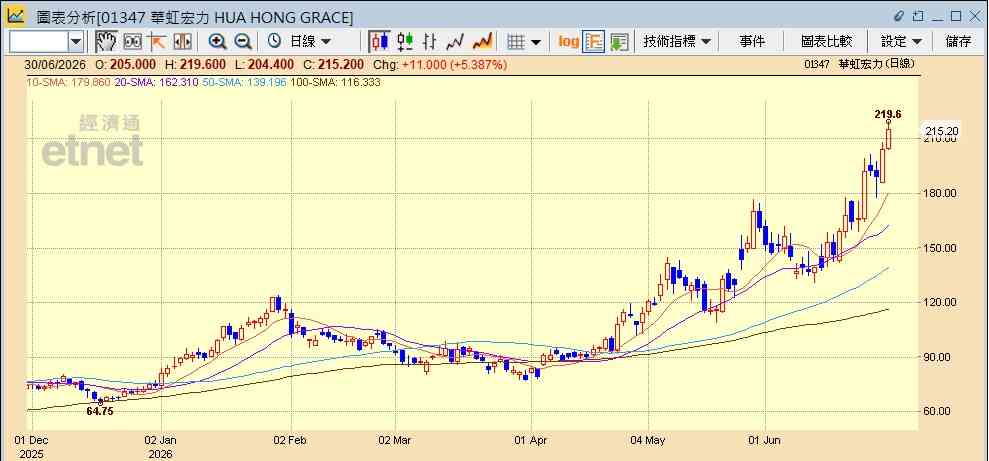Click the crosshair binoculars view icon
Image resolution: width=989 pixels, height=461 pixels.
click(132, 42)
